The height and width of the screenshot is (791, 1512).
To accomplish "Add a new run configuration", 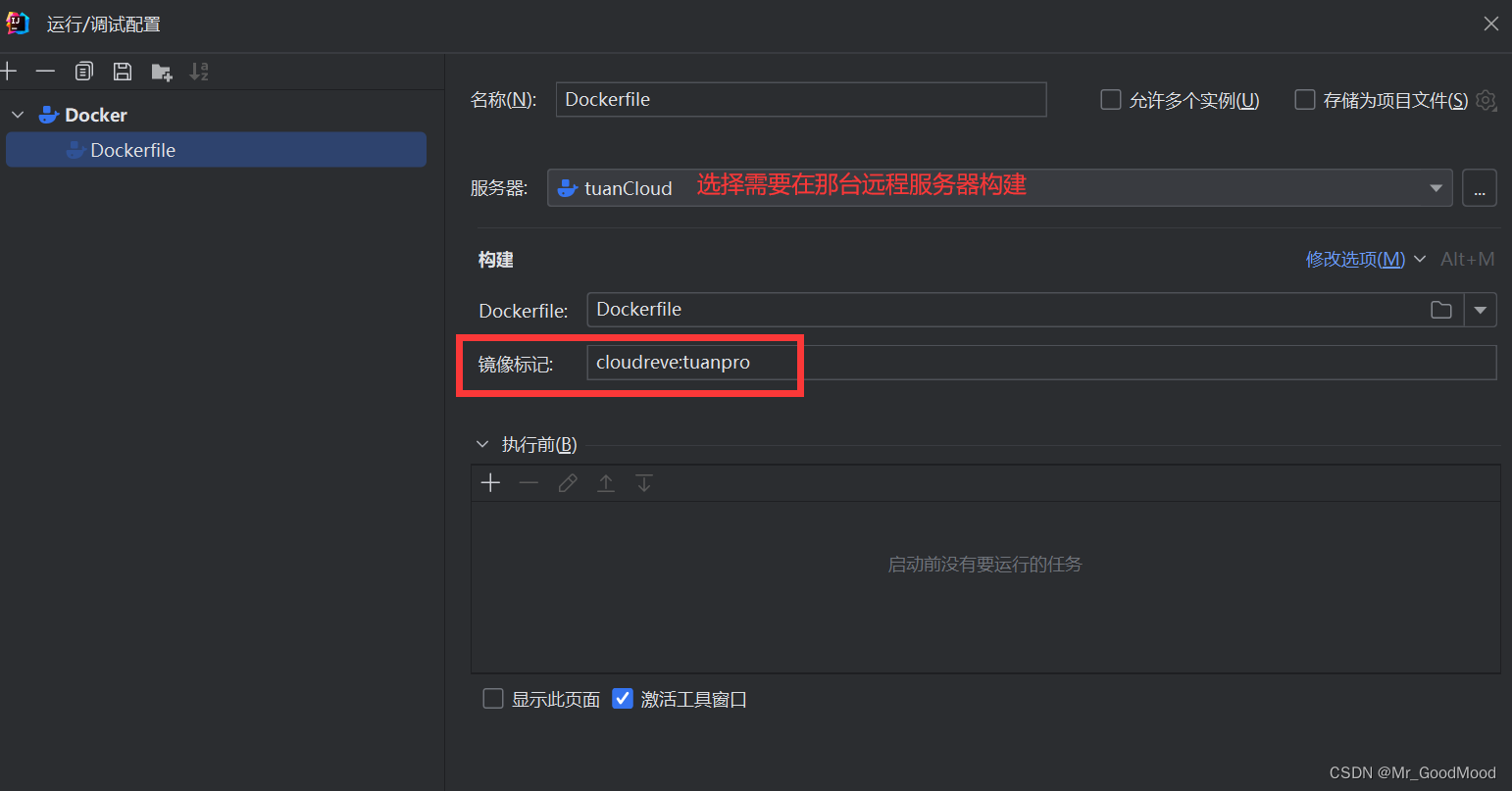I will (10, 71).
